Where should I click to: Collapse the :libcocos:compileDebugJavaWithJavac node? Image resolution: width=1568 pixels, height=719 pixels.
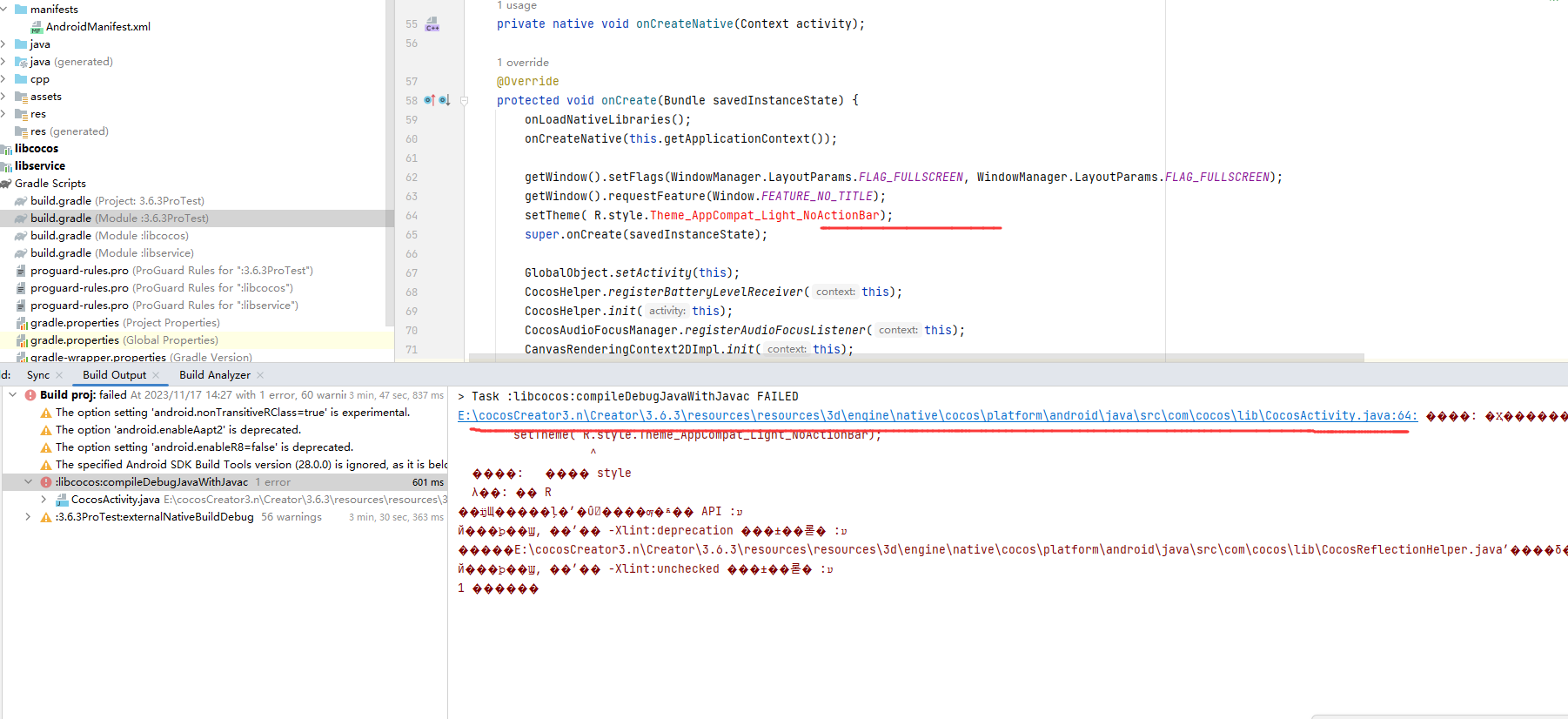(28, 482)
